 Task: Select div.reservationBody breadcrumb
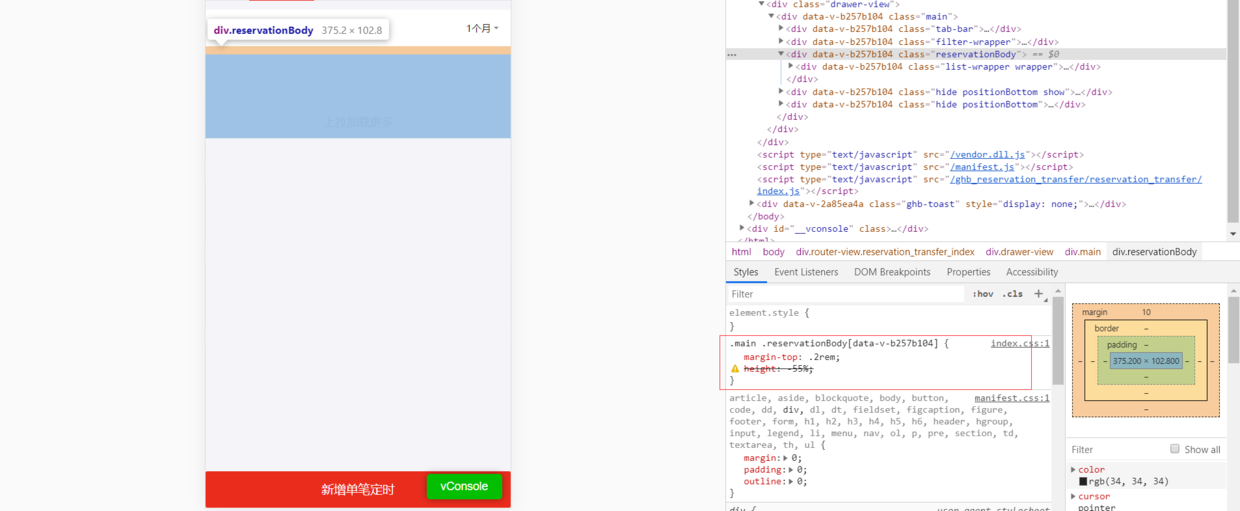(x=1154, y=252)
